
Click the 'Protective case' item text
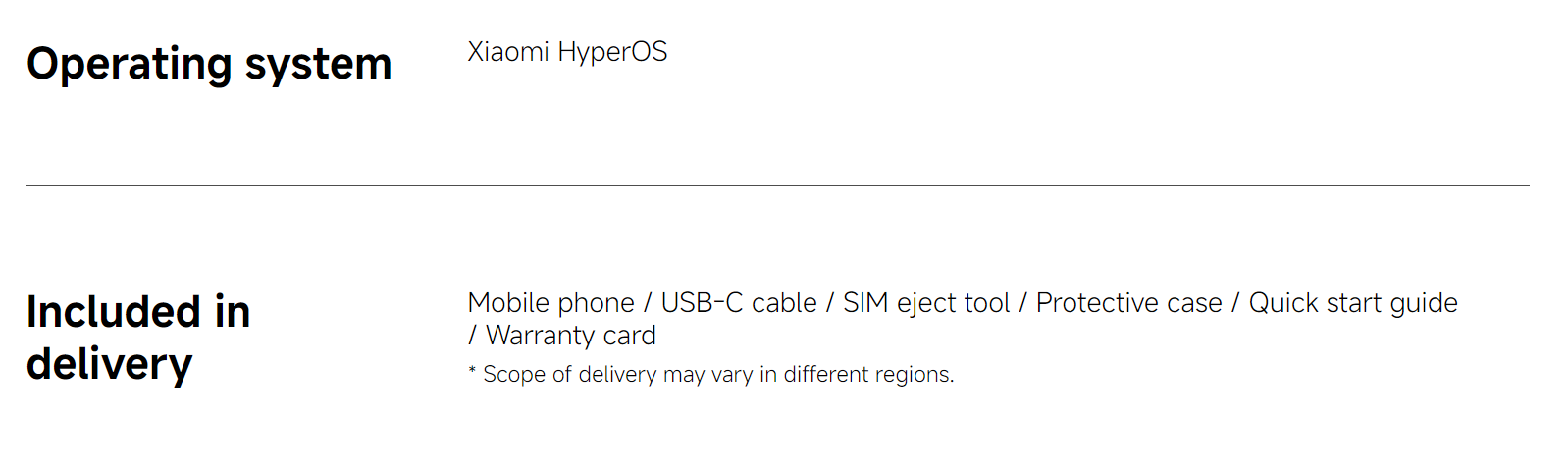pos(1129,303)
